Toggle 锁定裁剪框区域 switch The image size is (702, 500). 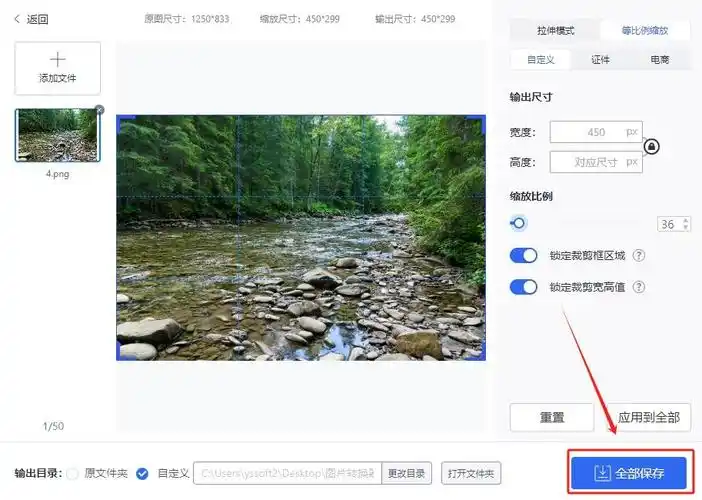coord(523,255)
